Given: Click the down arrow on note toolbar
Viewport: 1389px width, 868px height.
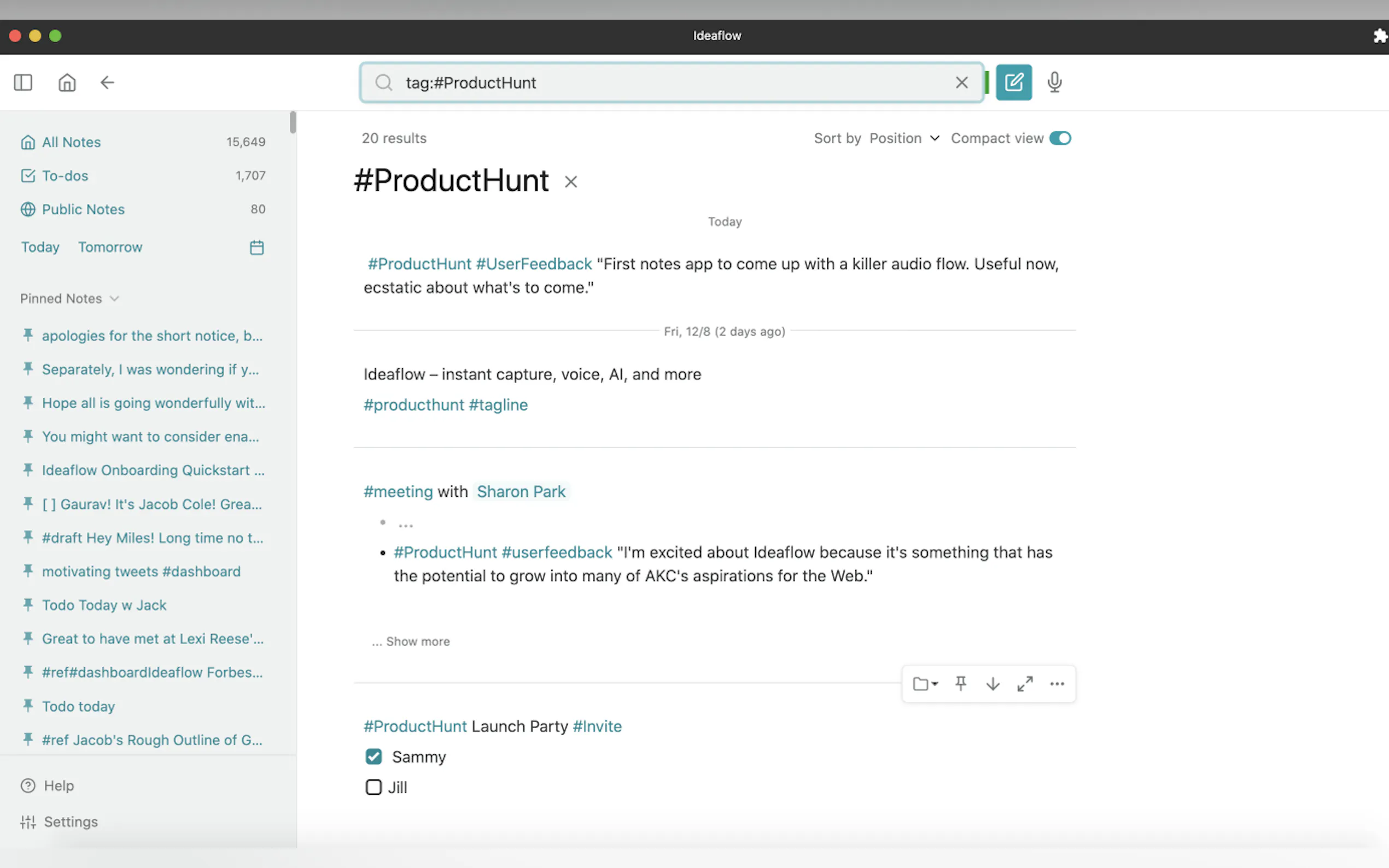Looking at the screenshot, I should (x=993, y=684).
